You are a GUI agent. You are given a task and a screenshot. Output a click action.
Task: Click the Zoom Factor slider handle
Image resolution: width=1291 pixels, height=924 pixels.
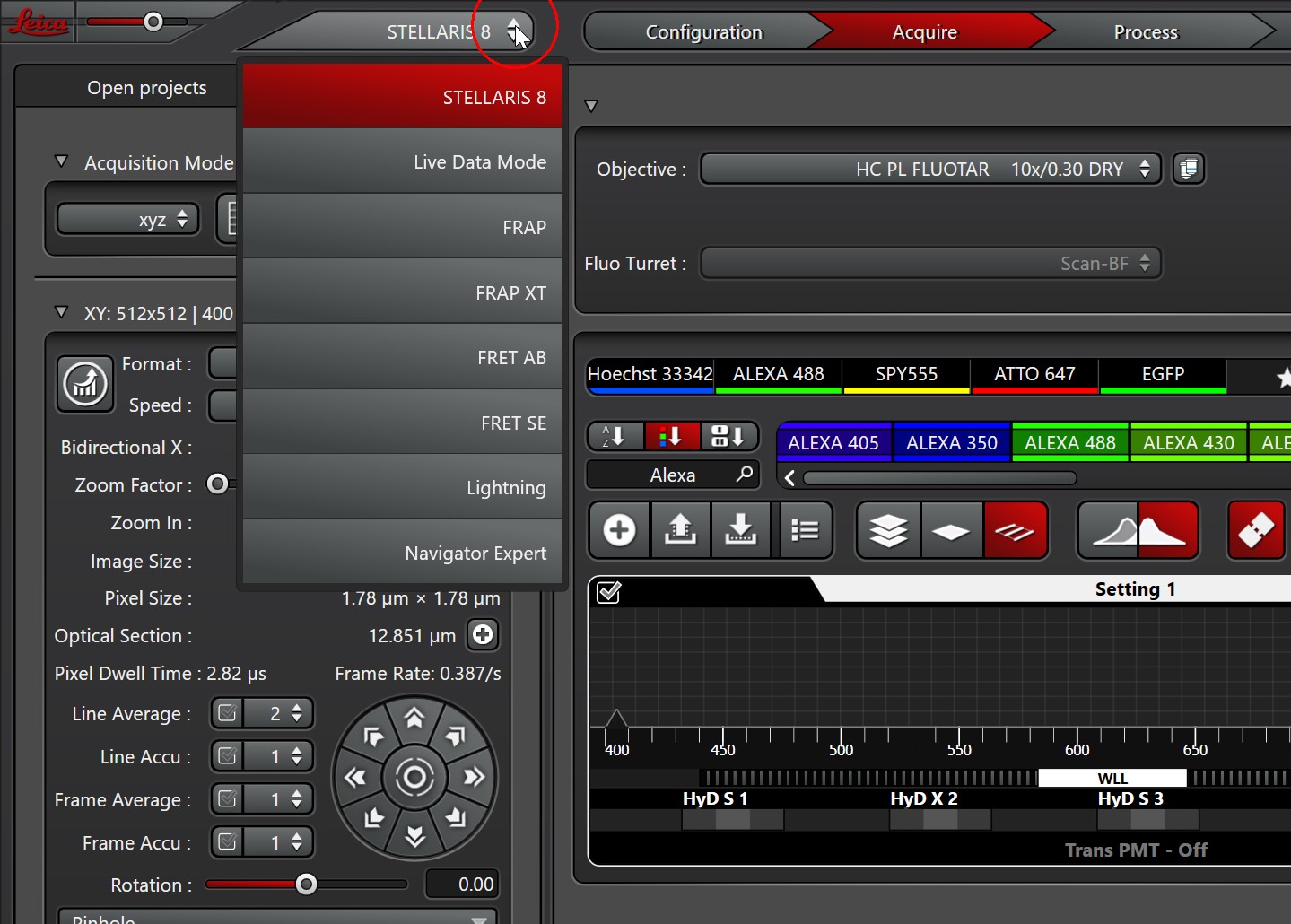[217, 484]
